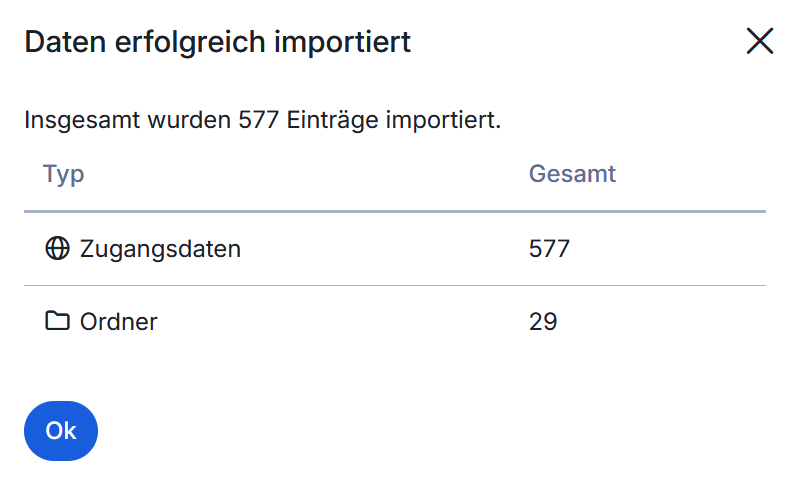Click the word 'Insgesamt' in summary

(x=82, y=122)
